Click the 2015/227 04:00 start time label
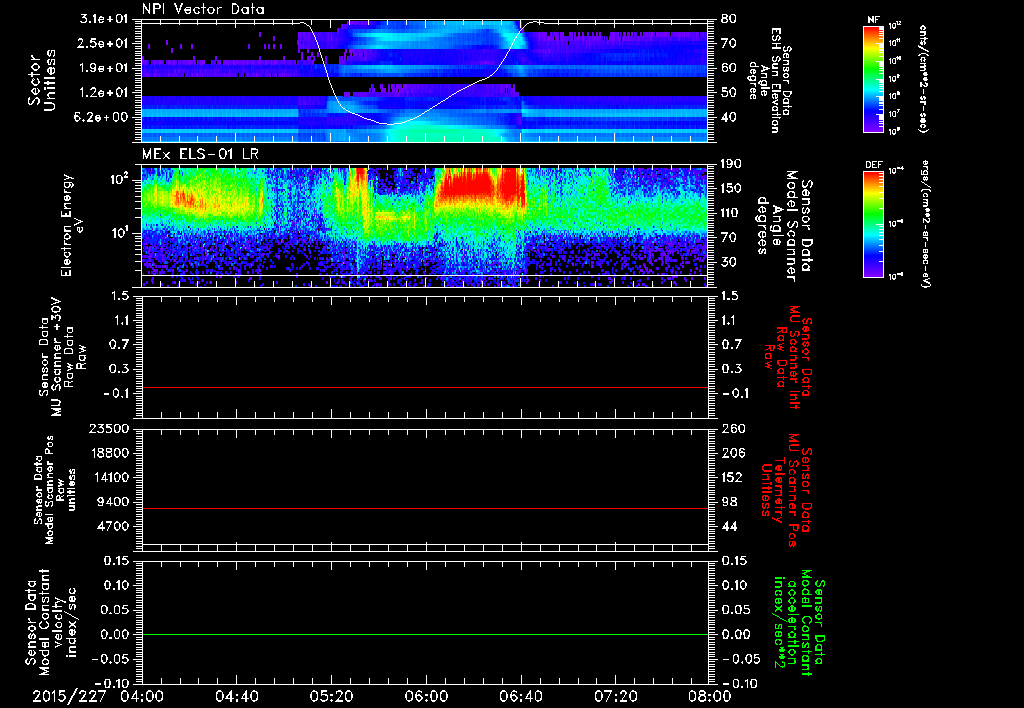The image size is (1024, 708). click(x=93, y=696)
